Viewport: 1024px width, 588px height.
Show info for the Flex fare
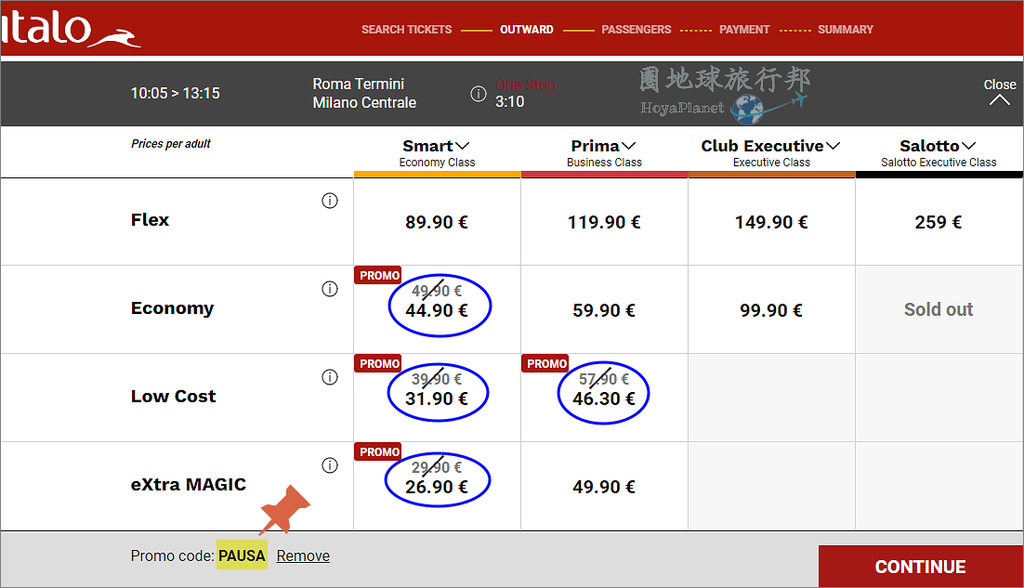pyautogui.click(x=330, y=201)
